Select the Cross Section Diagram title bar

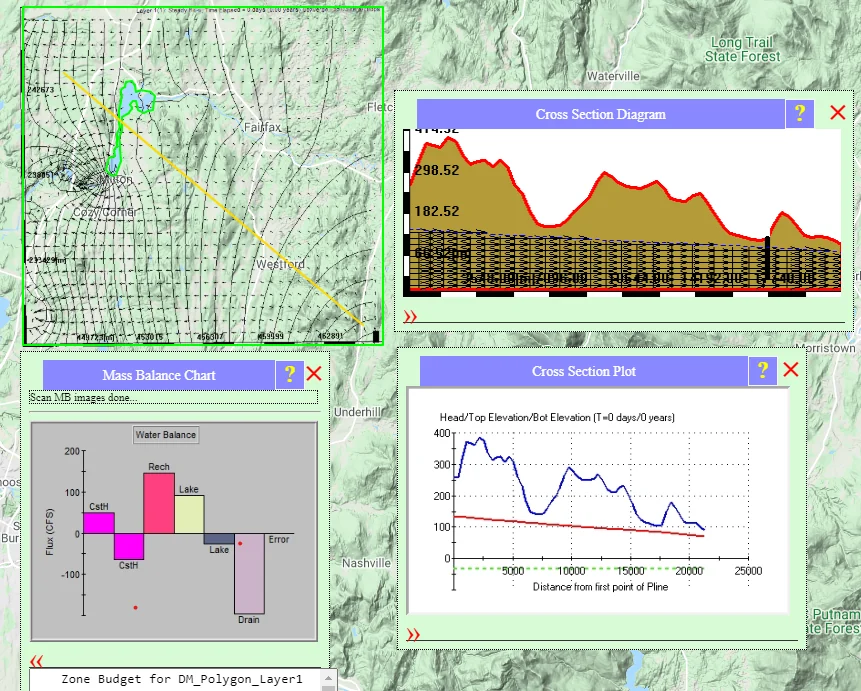click(601, 114)
